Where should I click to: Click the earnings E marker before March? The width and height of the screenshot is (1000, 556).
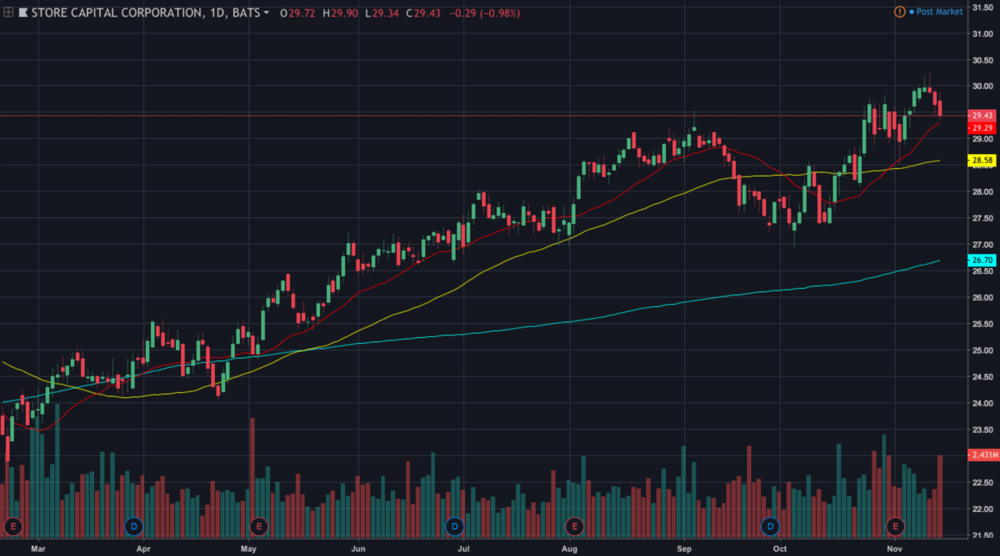[x=14, y=525]
